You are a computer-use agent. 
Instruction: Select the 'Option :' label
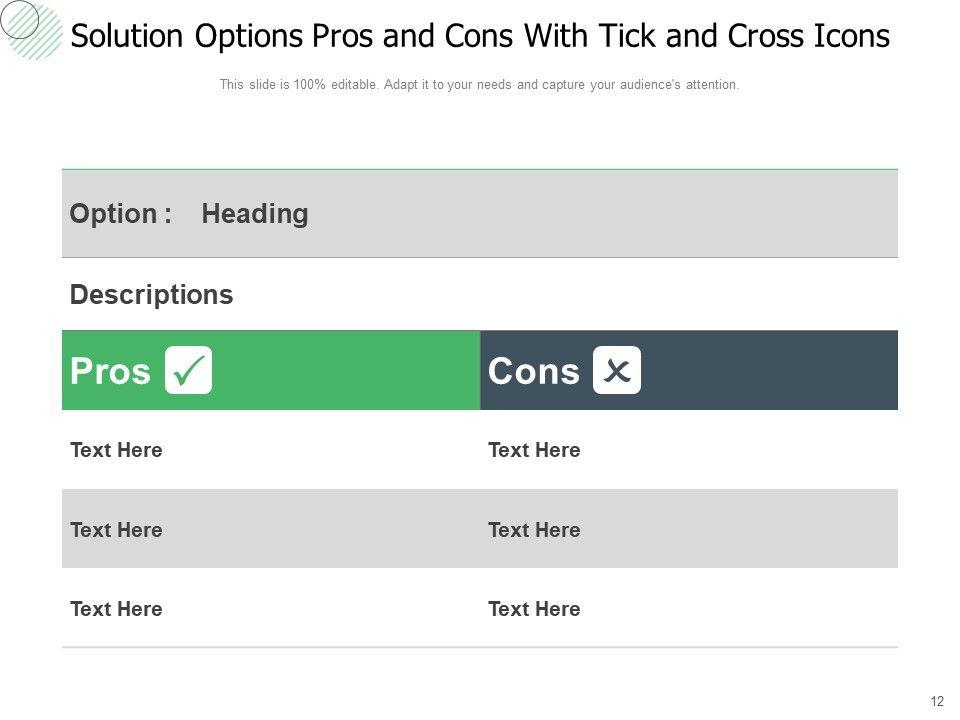(x=121, y=214)
